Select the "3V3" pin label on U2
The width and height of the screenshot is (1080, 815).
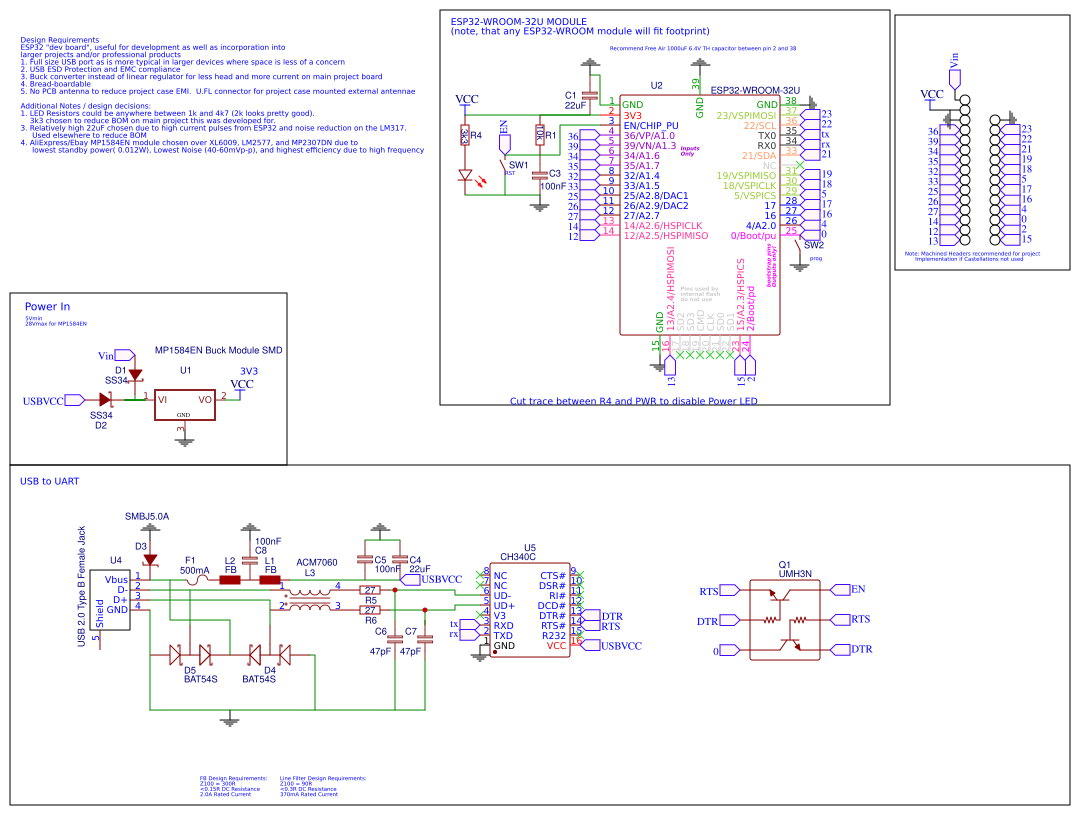coord(632,116)
